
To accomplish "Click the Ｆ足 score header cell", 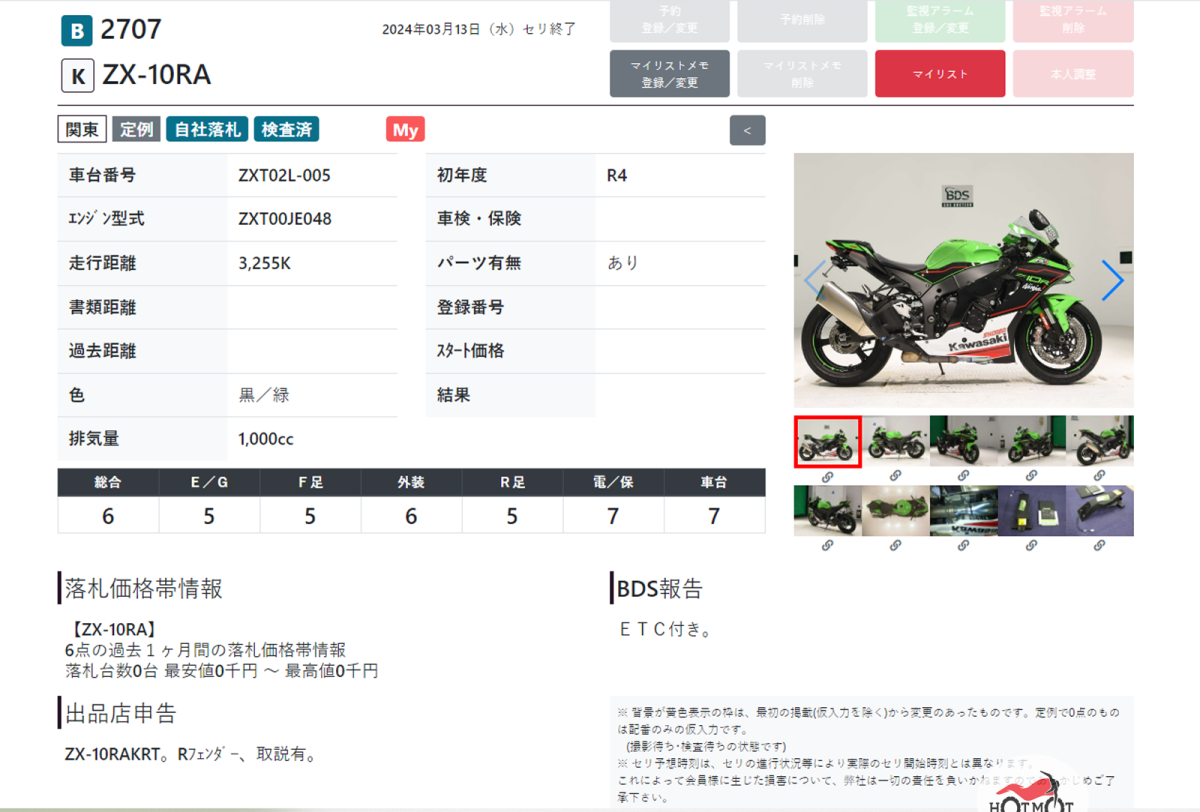I will click(x=310, y=483).
